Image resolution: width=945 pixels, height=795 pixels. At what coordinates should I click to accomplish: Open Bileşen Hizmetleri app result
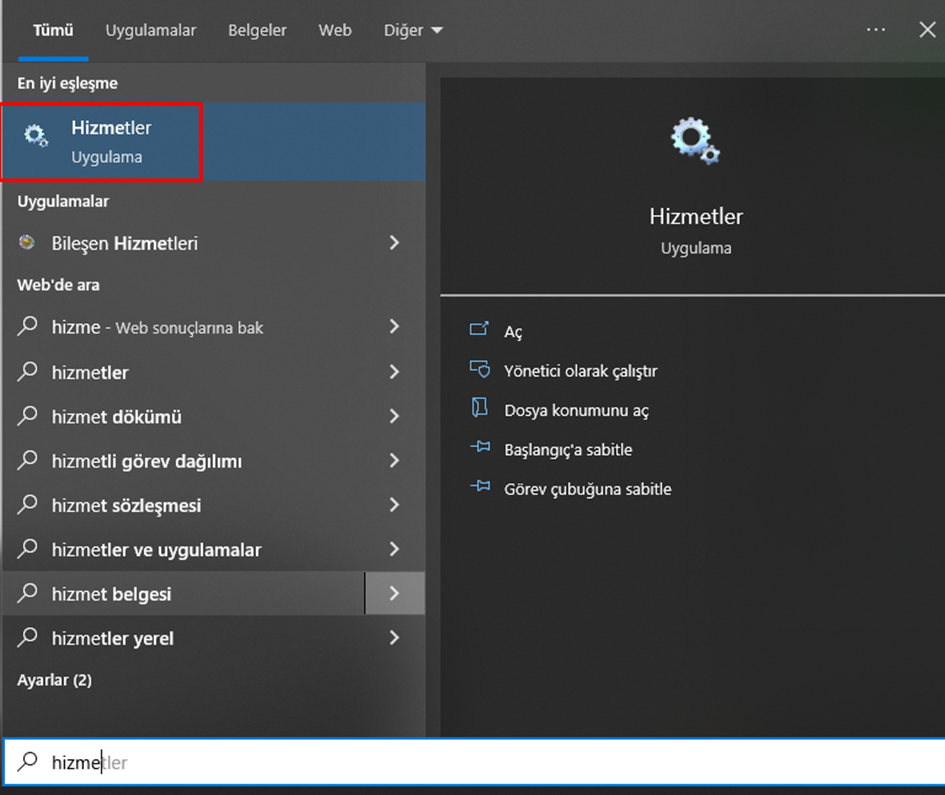click(x=183, y=243)
